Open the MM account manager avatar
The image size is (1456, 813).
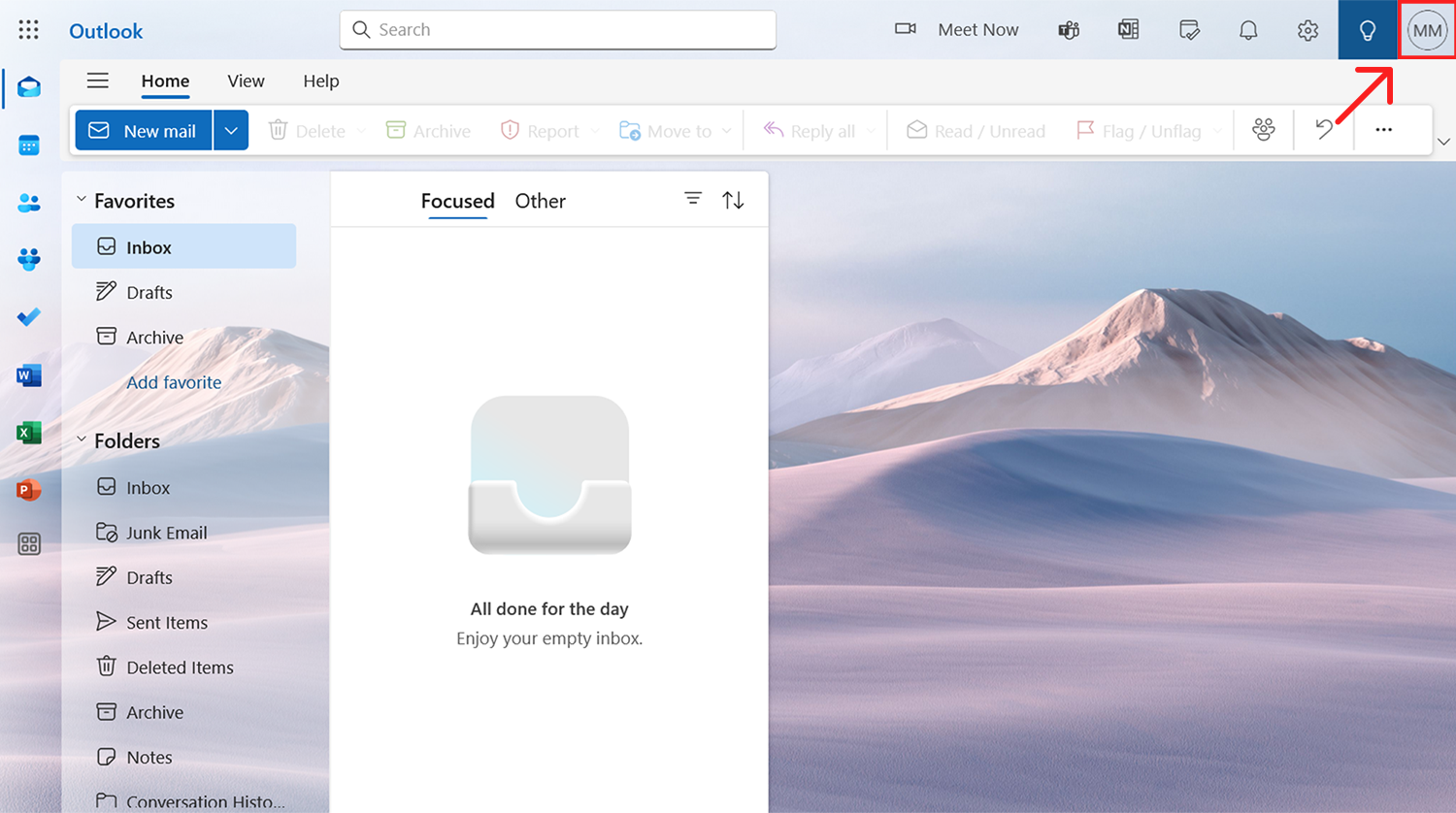(x=1427, y=30)
